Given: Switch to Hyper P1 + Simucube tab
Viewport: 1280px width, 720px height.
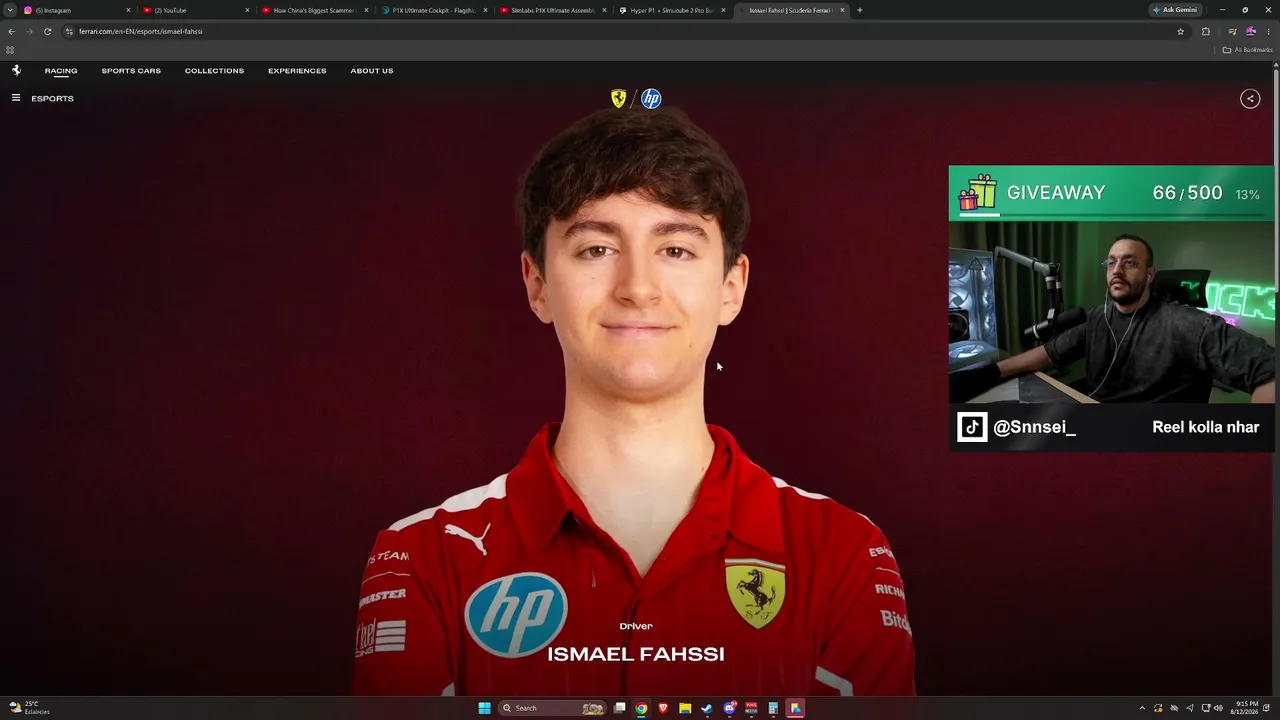Looking at the screenshot, I should tap(671, 10).
